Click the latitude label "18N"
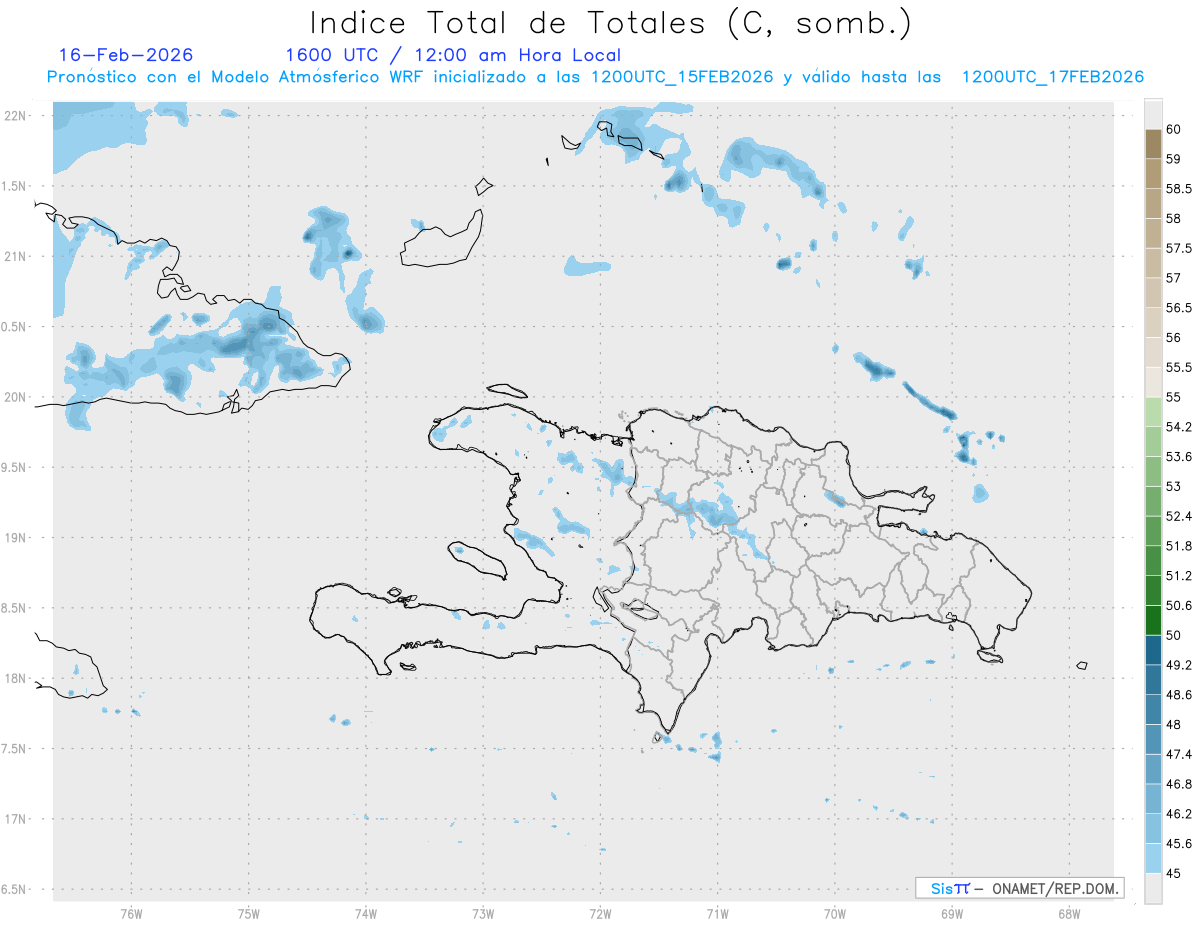Screen dimensions: 1200x927 17,679
